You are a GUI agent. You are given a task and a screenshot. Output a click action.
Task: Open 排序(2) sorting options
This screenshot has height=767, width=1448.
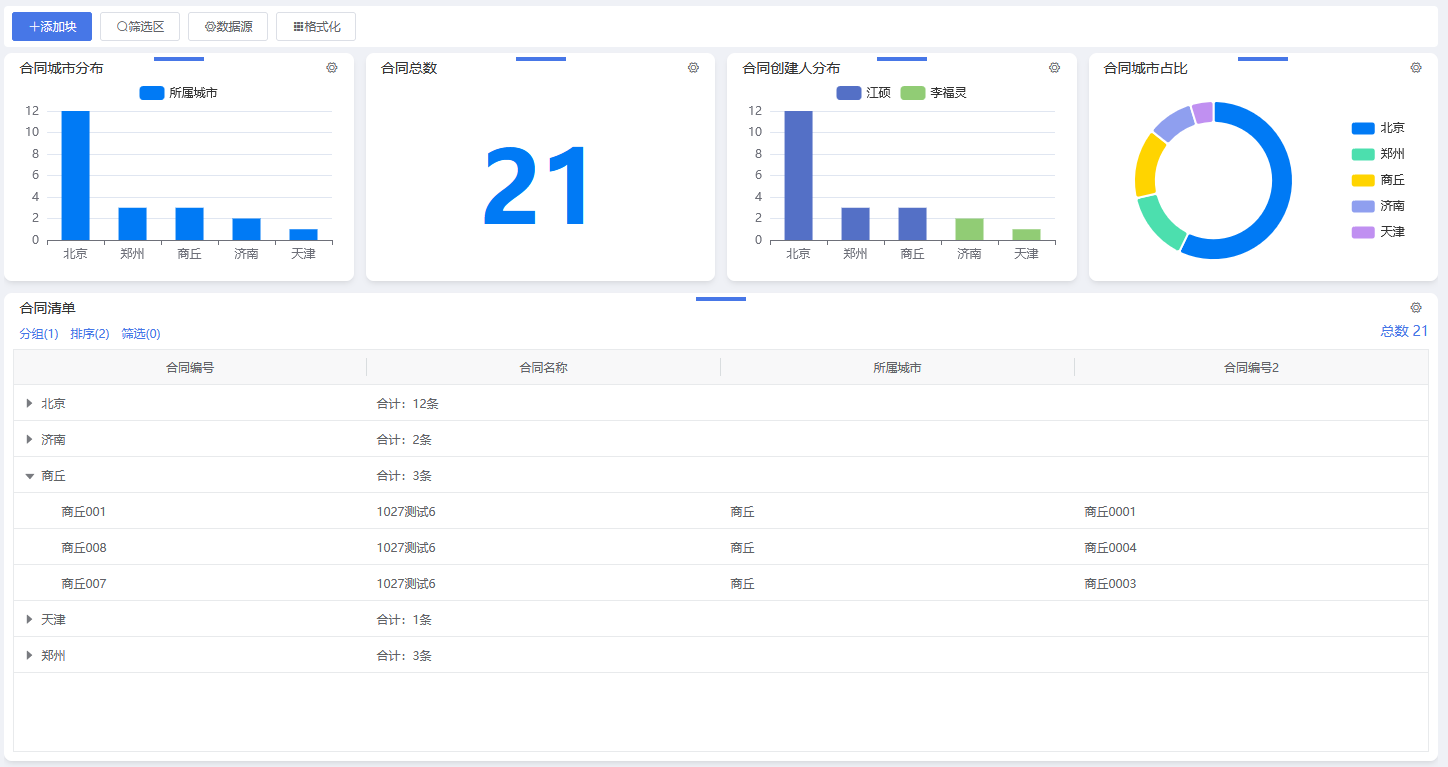point(90,334)
